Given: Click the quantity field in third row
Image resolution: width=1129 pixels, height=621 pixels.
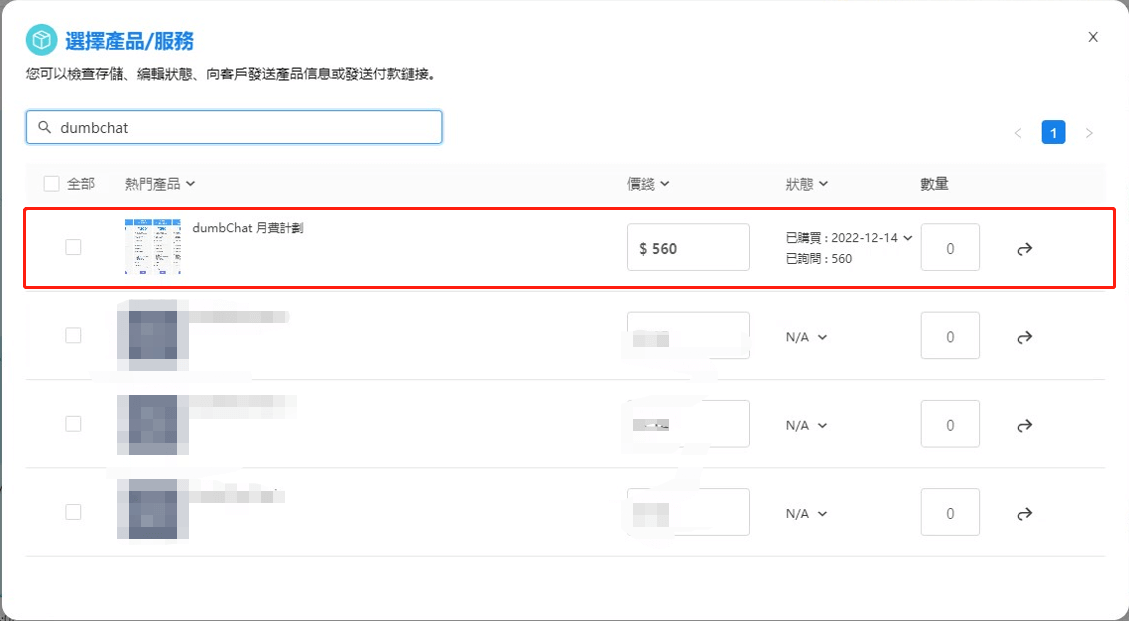Looking at the screenshot, I should 950,424.
